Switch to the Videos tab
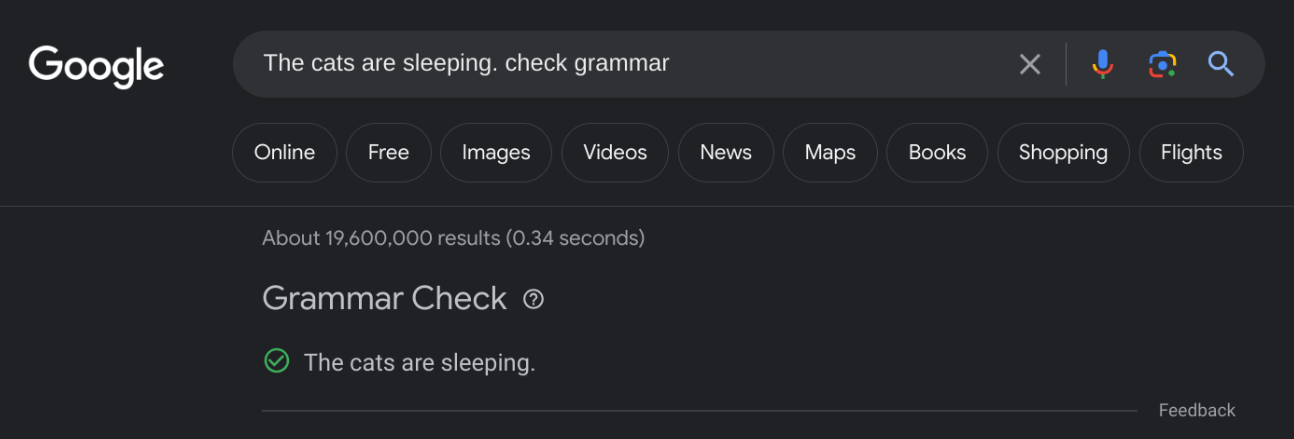 [614, 153]
